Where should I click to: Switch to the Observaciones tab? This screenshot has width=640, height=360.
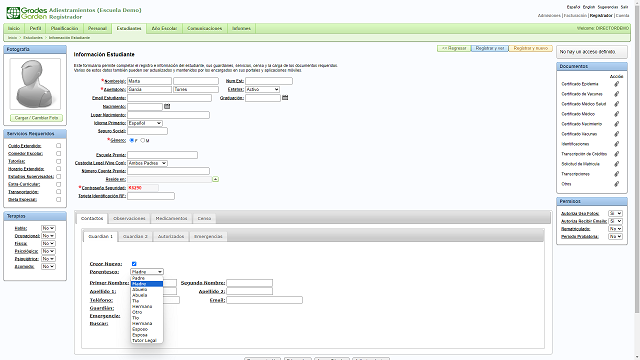click(129, 218)
